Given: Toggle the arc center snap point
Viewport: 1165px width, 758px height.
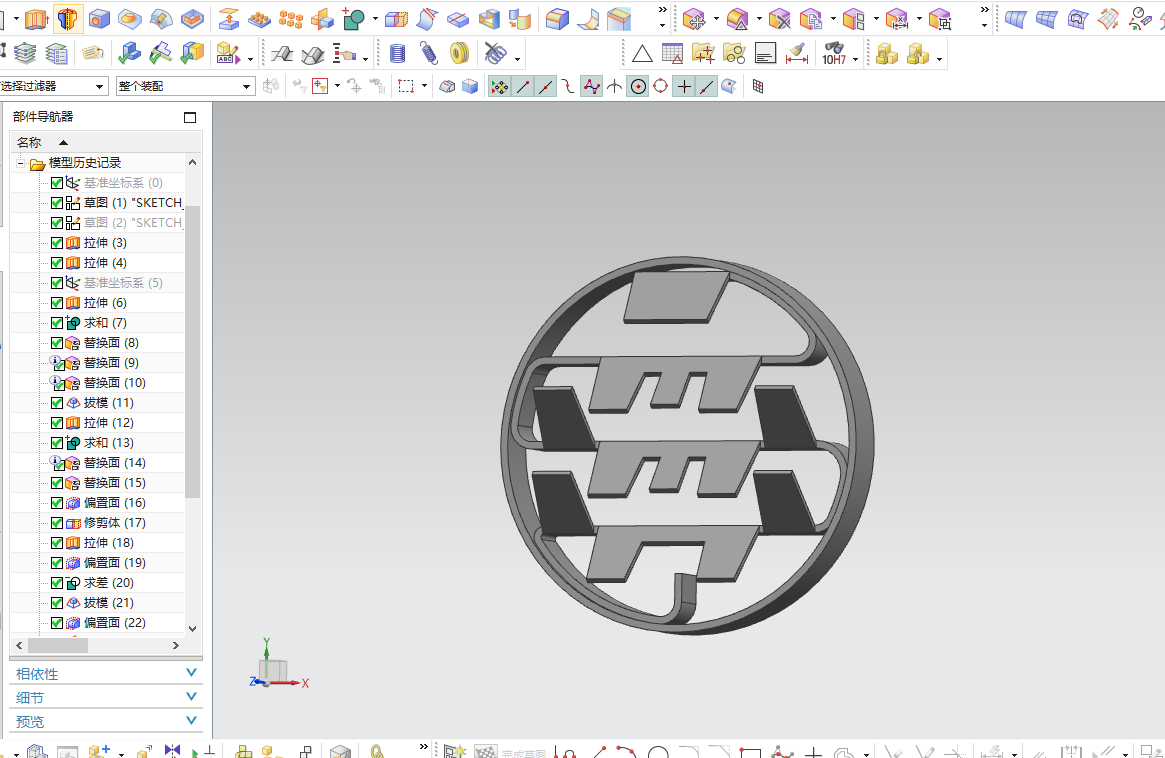Looking at the screenshot, I should click(x=638, y=87).
